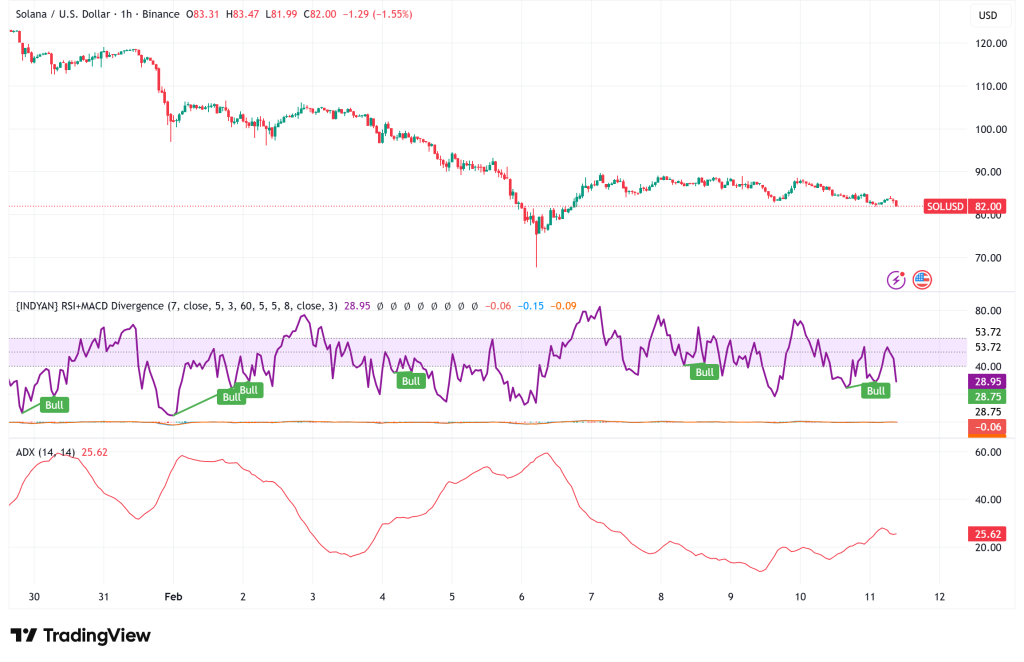This screenshot has width=1024, height=662.
Task: Select the Bull marker near the Feb 1 low
Action: click(230, 399)
